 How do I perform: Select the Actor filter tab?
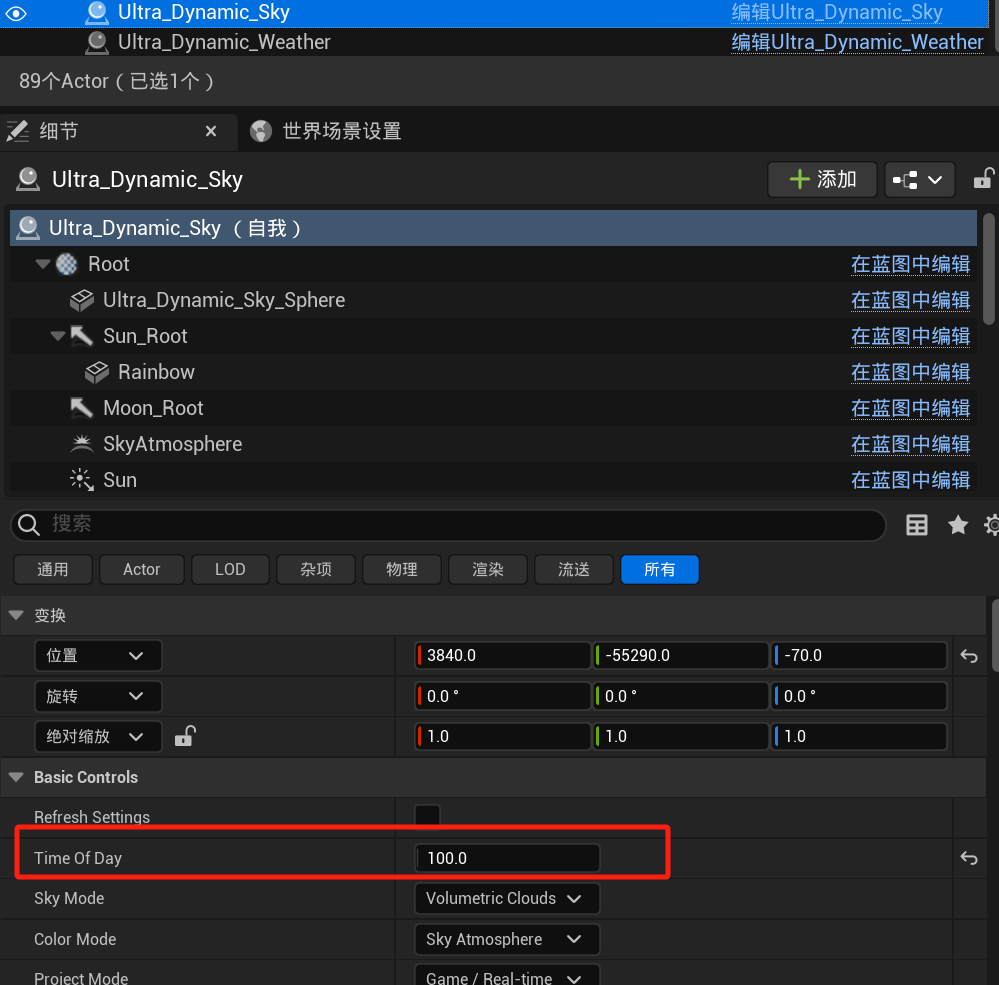point(141,570)
